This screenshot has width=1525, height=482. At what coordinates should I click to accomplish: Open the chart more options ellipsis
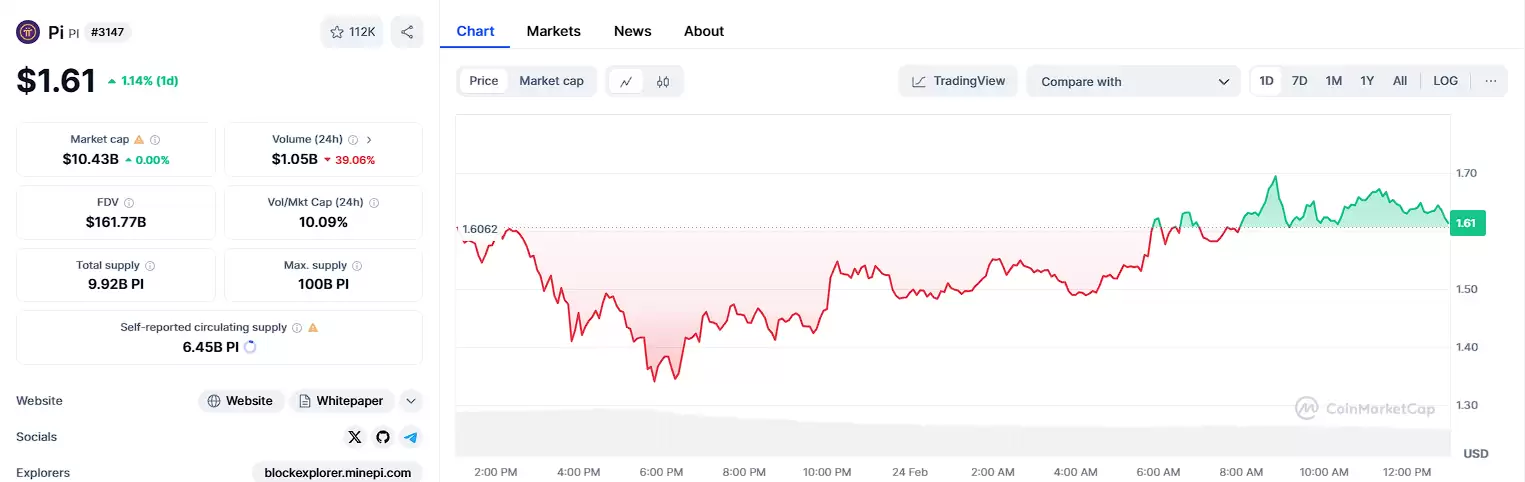click(1490, 81)
